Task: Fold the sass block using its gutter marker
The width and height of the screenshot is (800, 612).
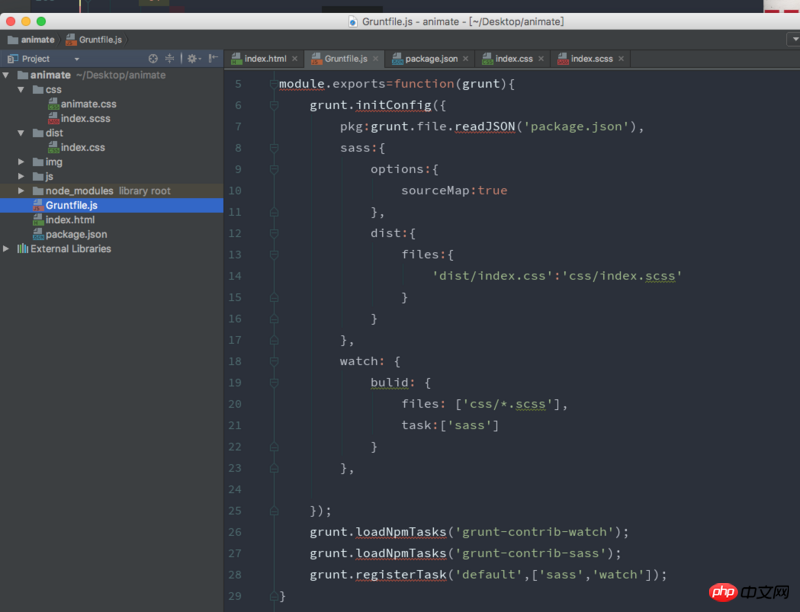Action: (x=274, y=148)
